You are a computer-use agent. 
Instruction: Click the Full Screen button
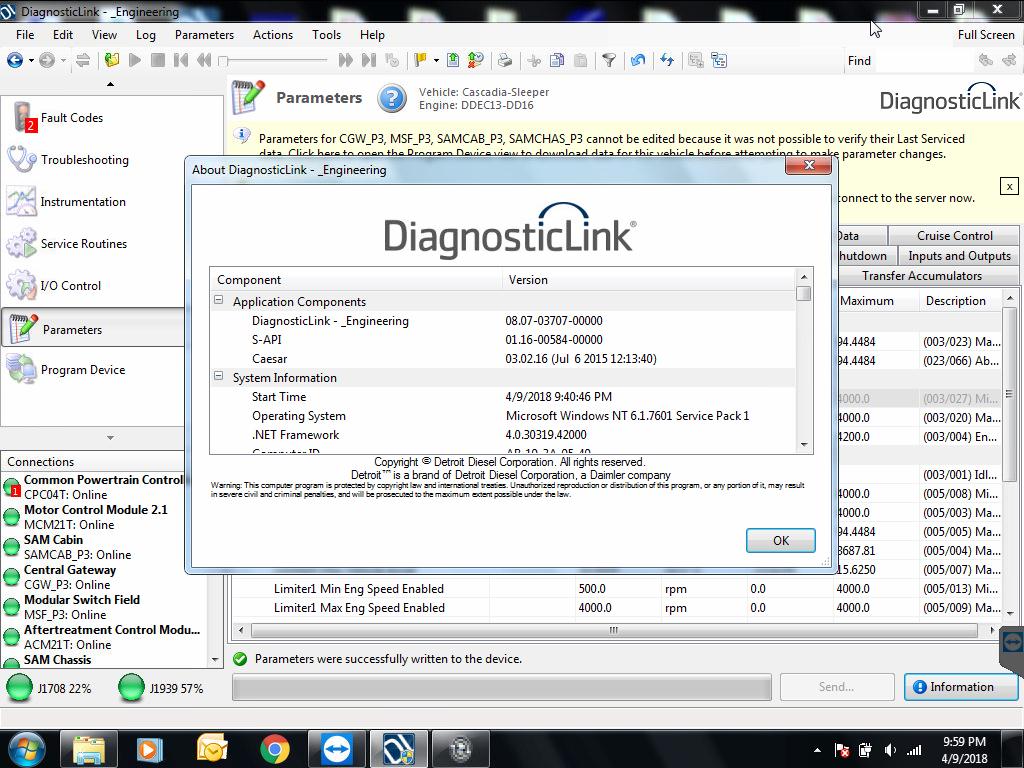click(x=985, y=35)
